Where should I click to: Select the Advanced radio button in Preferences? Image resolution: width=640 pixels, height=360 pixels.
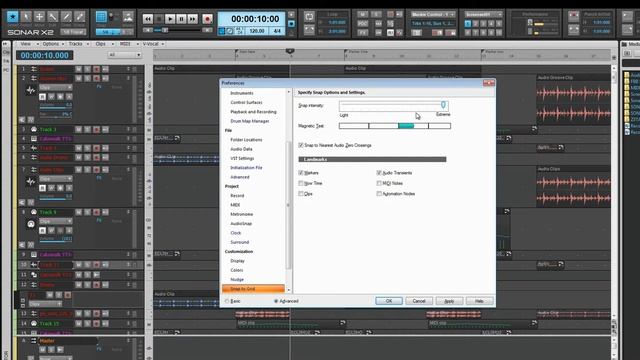coord(276,301)
